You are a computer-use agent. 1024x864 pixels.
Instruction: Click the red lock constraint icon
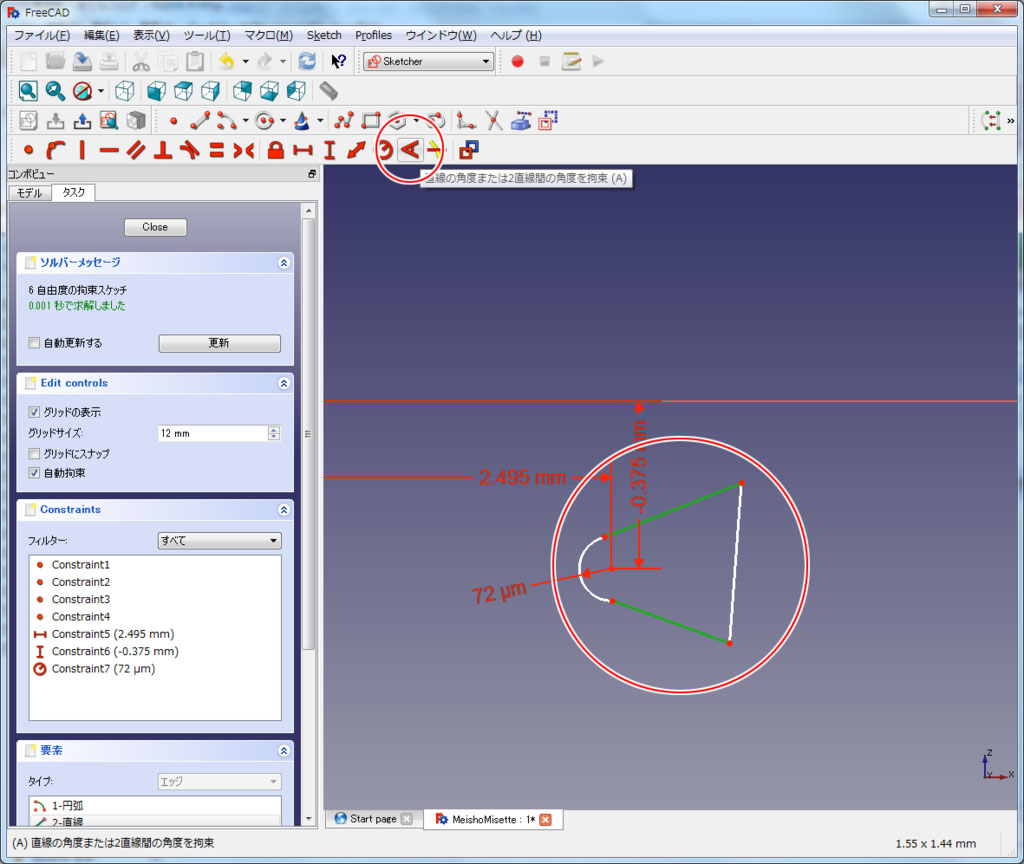(276, 150)
